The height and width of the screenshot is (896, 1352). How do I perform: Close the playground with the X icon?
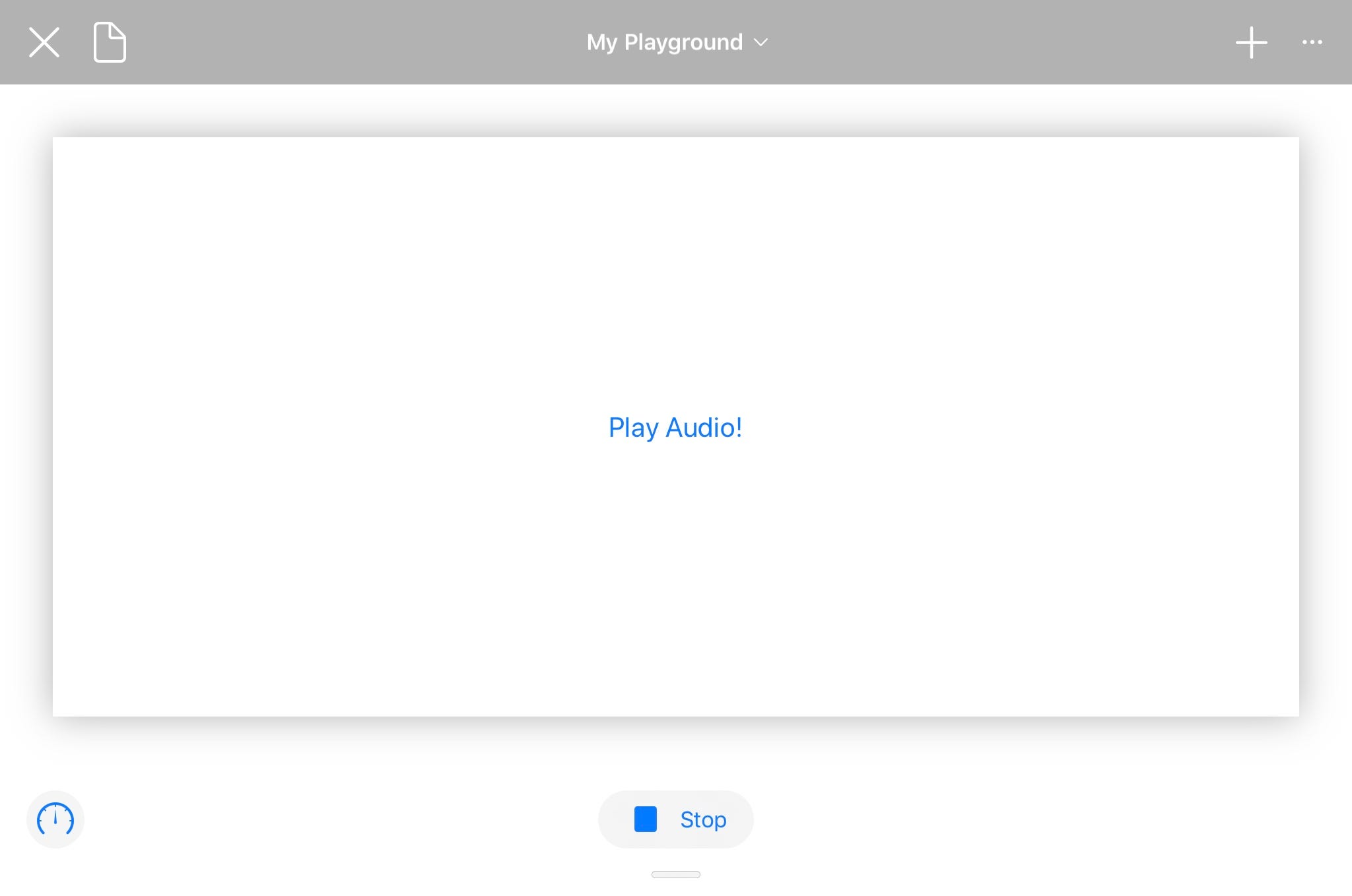coord(44,43)
